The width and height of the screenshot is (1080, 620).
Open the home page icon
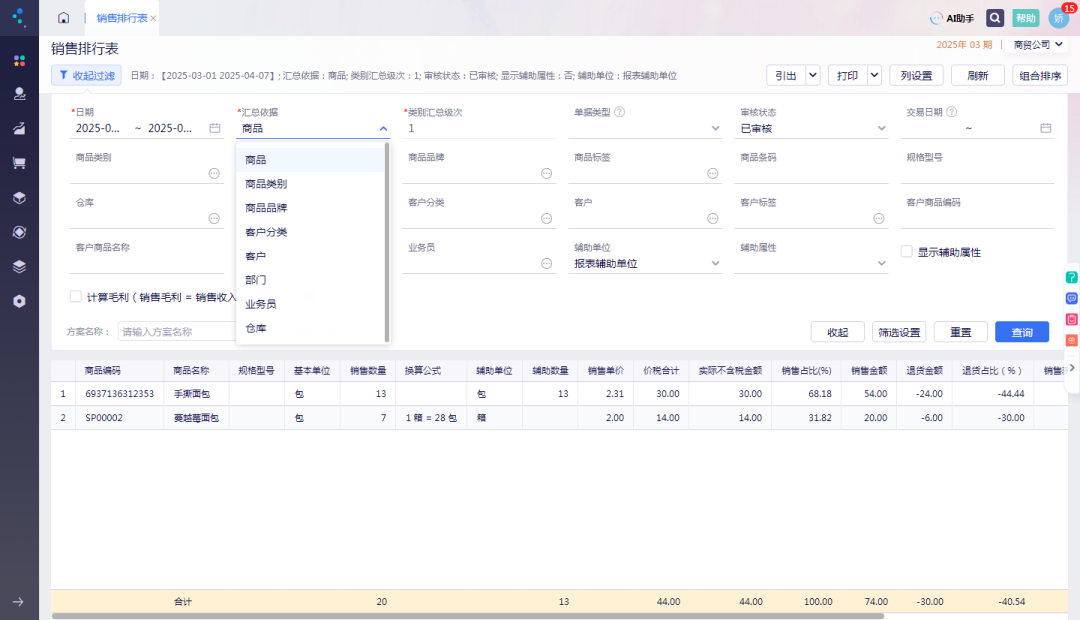[63, 18]
